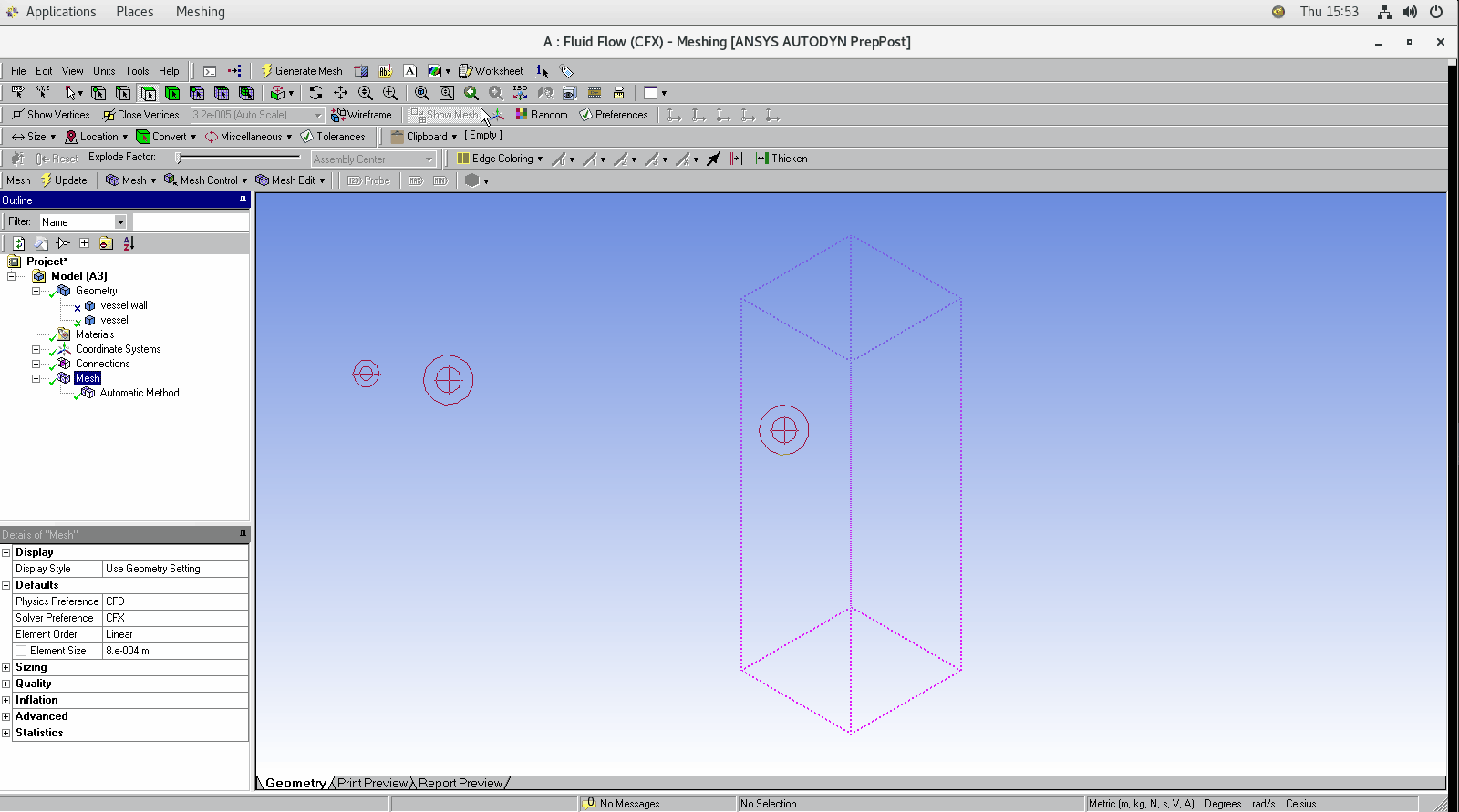Switch to the Print Preview tab

click(372, 783)
